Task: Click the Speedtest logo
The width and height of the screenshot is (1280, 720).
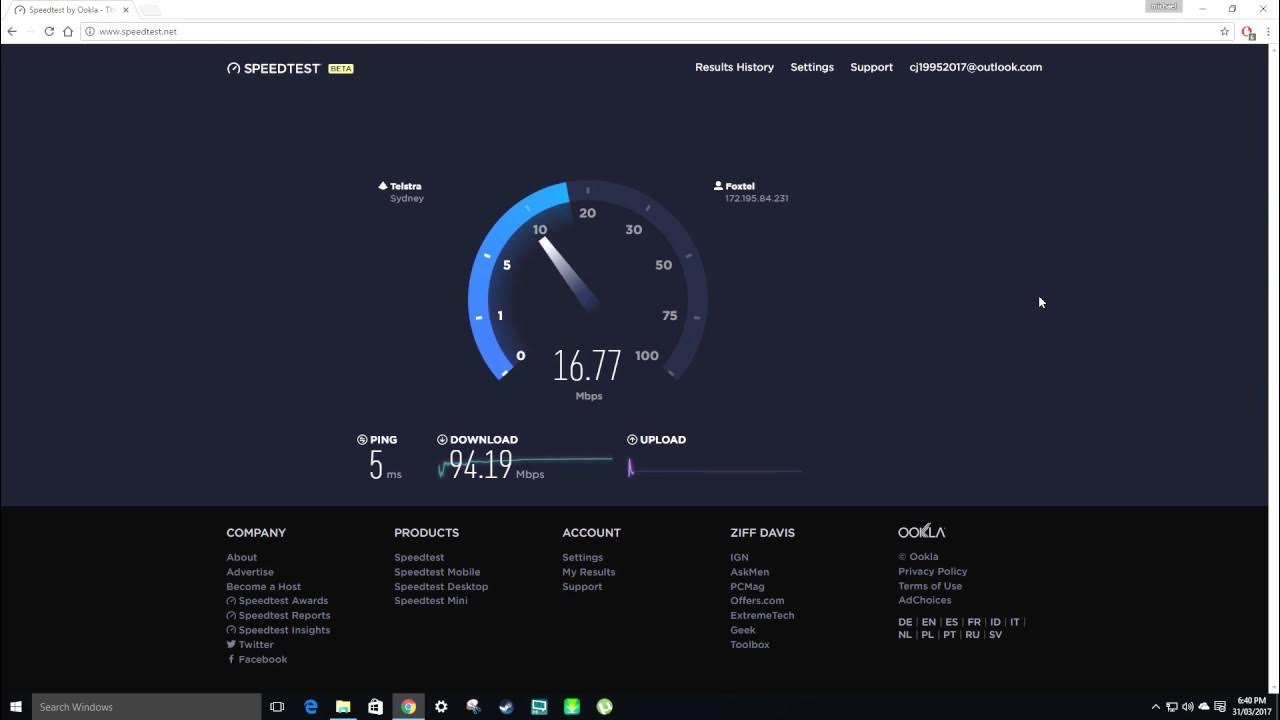Action: click(x=273, y=68)
